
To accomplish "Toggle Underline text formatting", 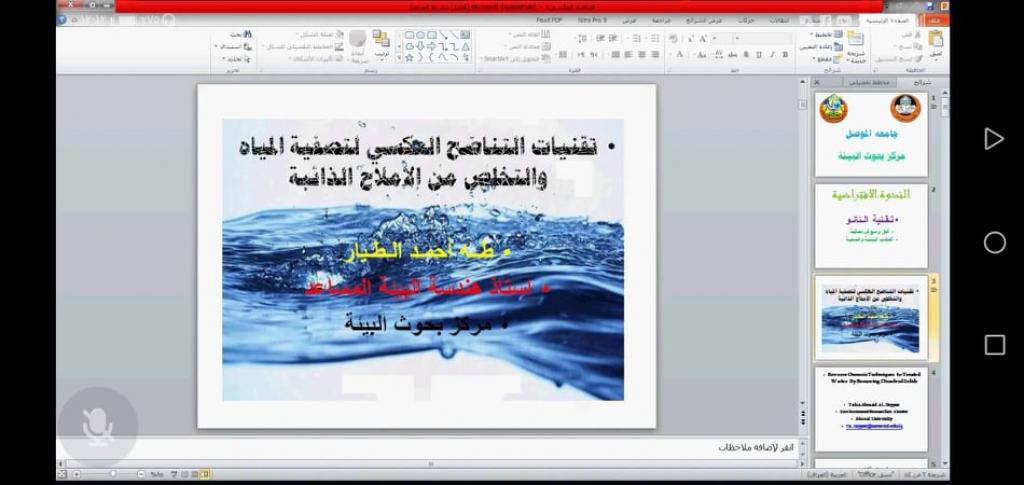I will [x=759, y=54].
